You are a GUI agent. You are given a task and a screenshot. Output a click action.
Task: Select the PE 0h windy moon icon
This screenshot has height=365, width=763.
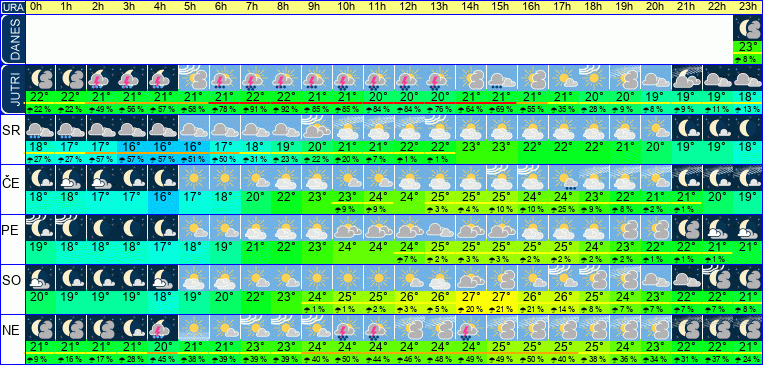click(40, 228)
